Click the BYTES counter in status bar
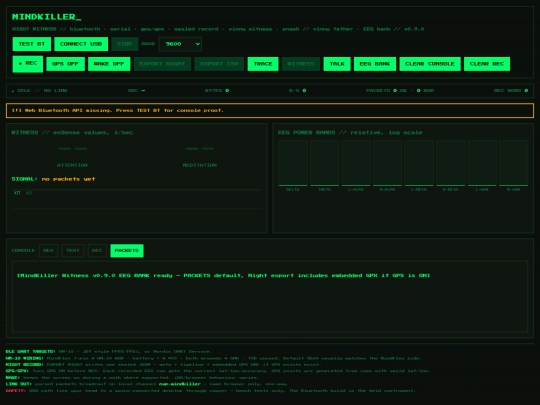This screenshot has height=405, width=540. click(x=217, y=91)
